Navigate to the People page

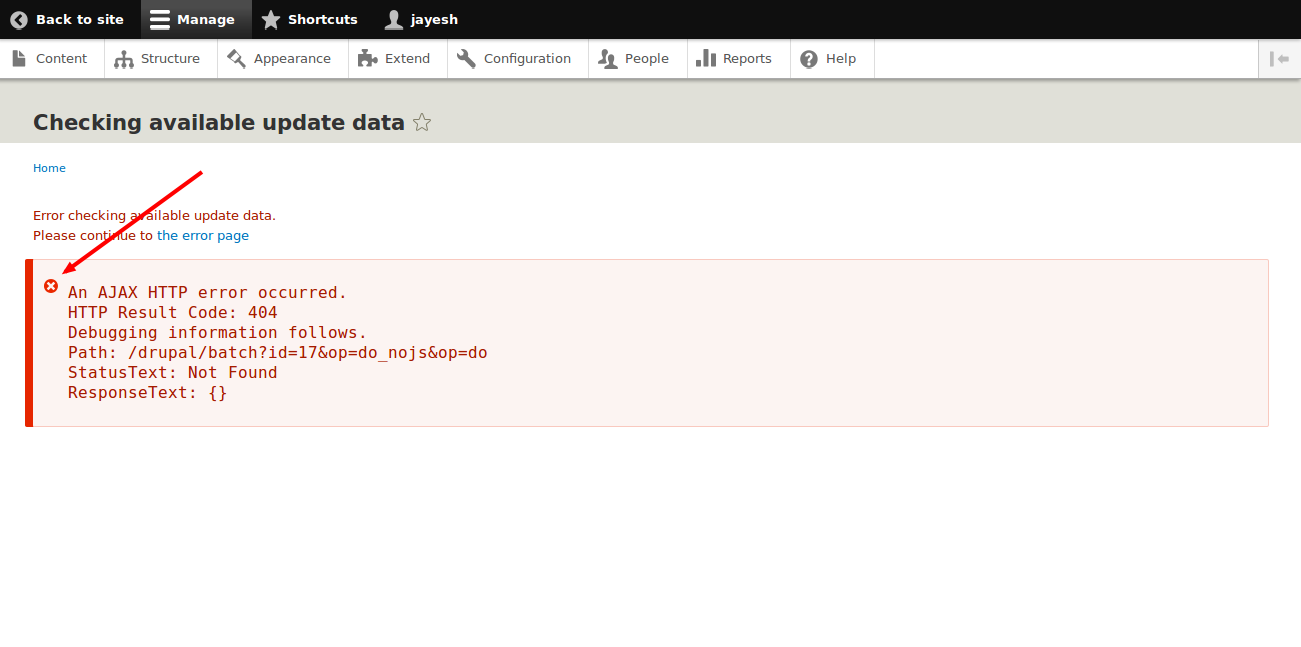[x=634, y=59]
